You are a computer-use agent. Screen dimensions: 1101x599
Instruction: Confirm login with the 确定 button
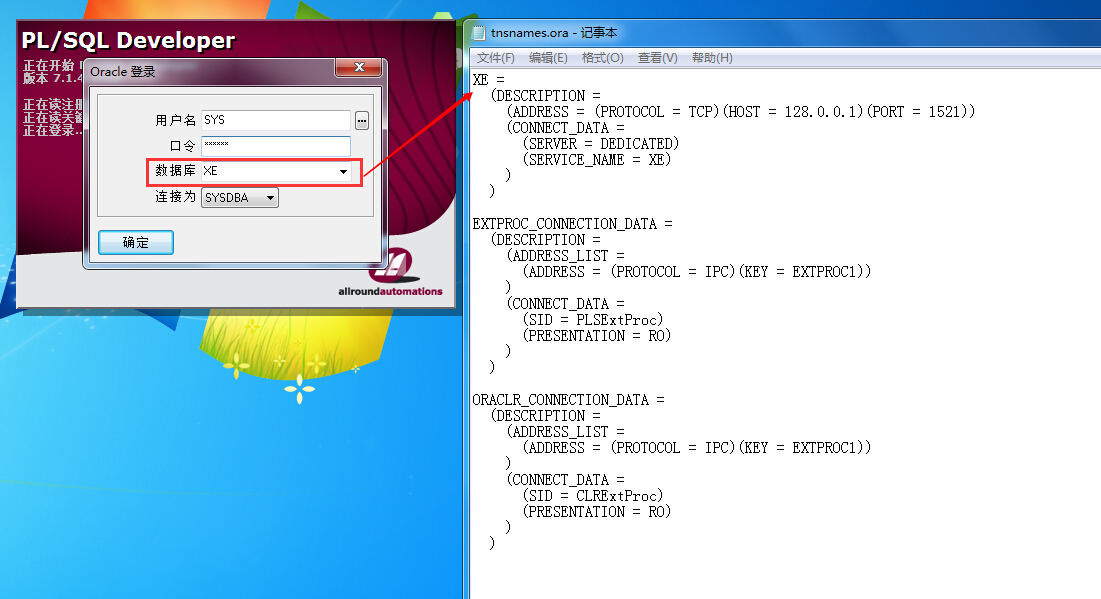tap(136, 242)
